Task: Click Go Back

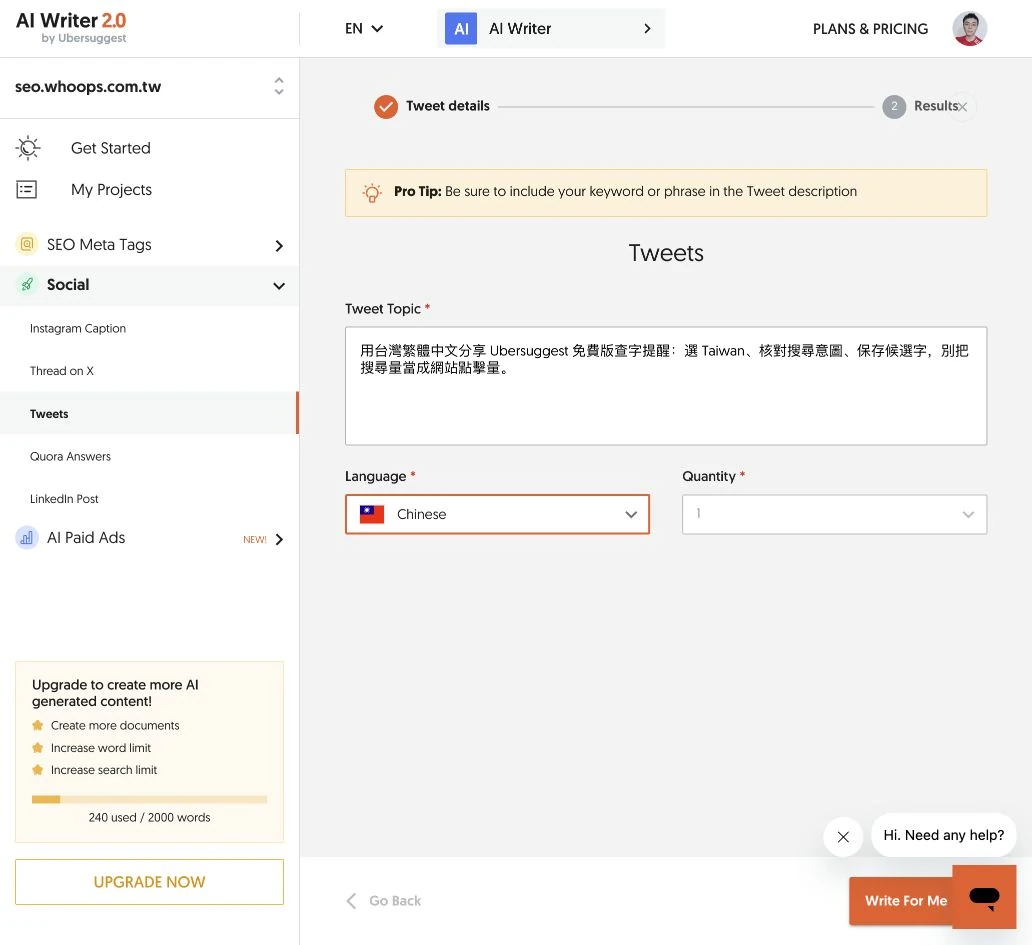Action: pyautogui.click(x=383, y=900)
